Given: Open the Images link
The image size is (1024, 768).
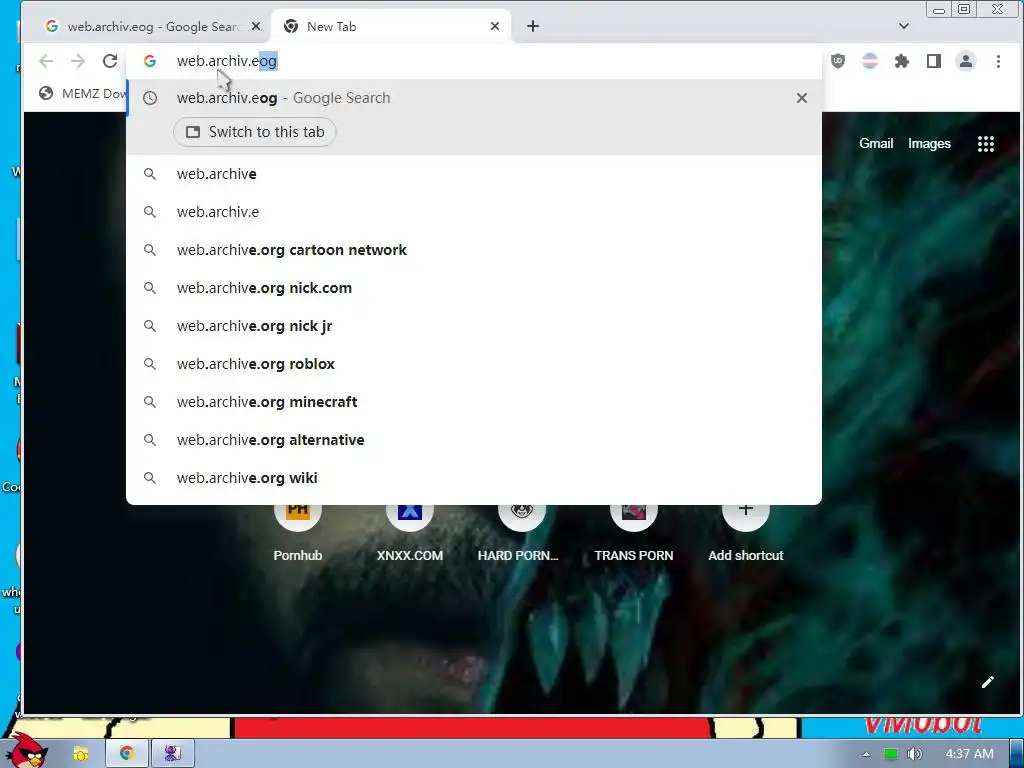Looking at the screenshot, I should click(929, 144).
